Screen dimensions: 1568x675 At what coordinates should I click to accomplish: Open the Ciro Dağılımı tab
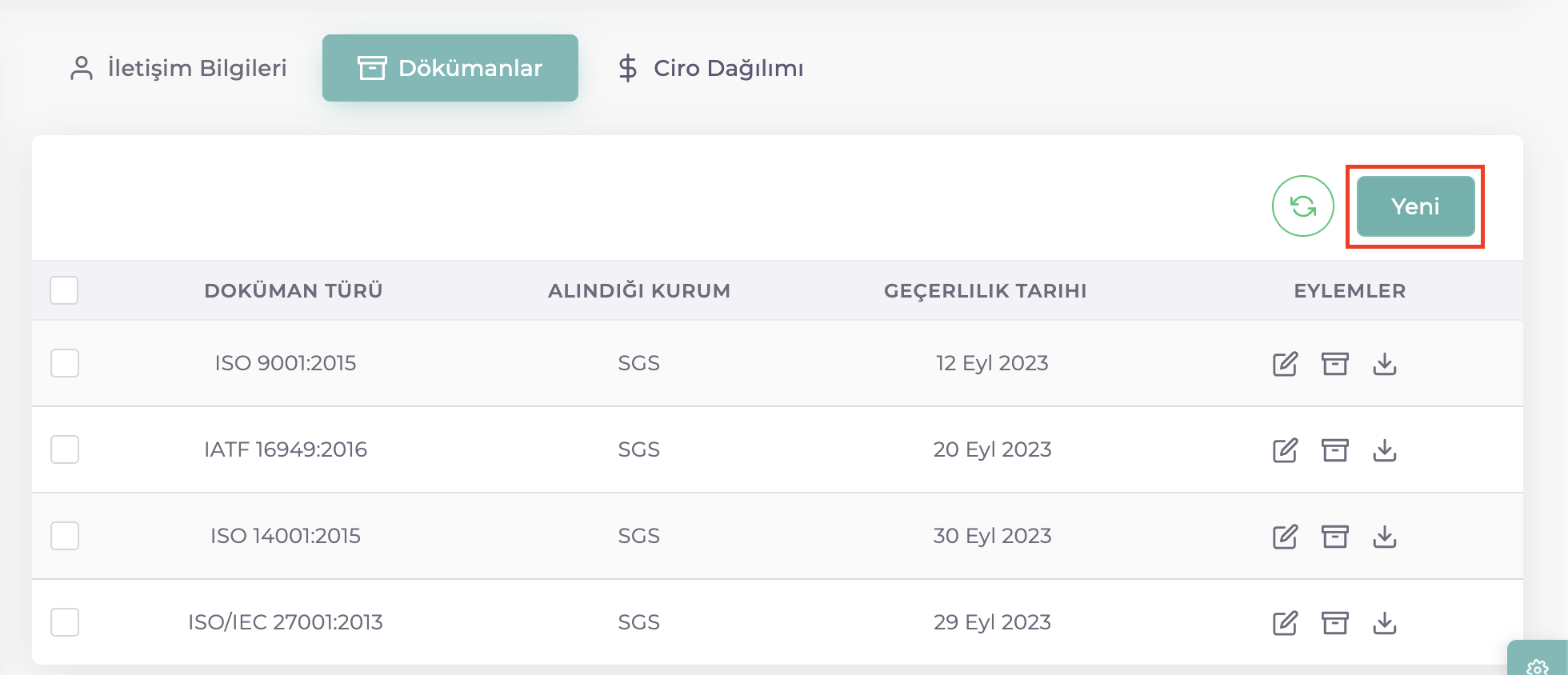[x=711, y=68]
